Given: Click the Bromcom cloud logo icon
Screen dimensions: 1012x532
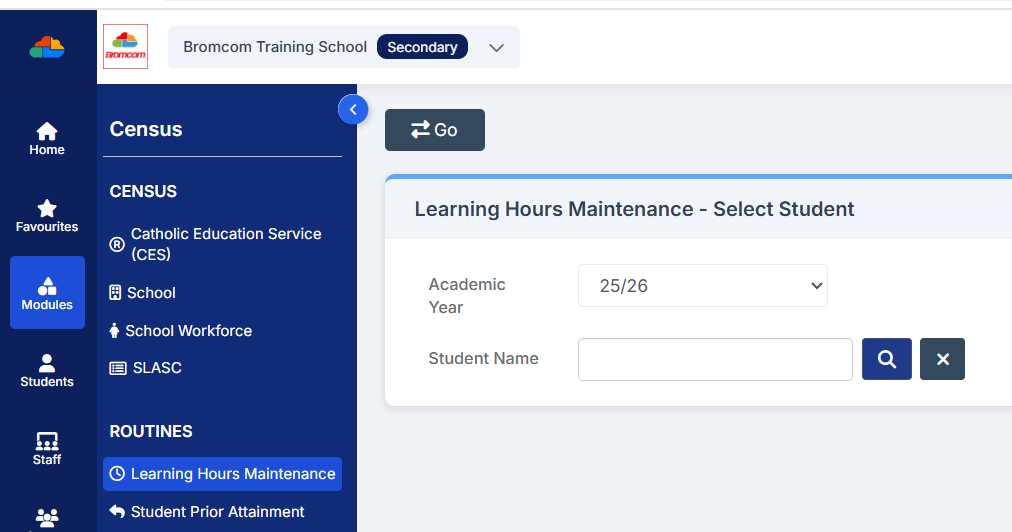Looking at the screenshot, I should 47,46.
